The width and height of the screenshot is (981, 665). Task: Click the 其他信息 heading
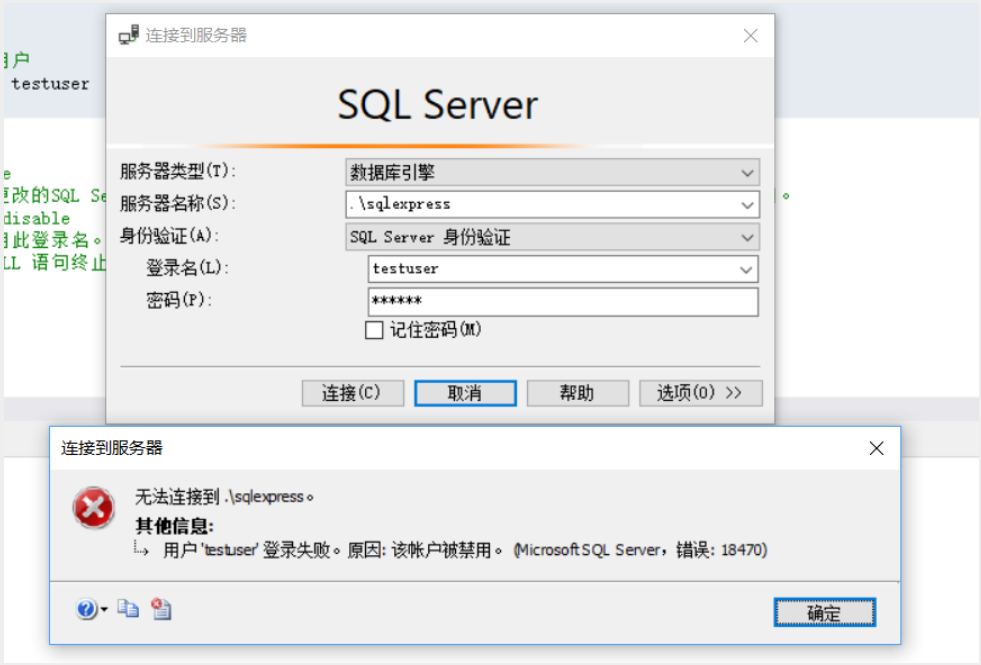click(175, 526)
